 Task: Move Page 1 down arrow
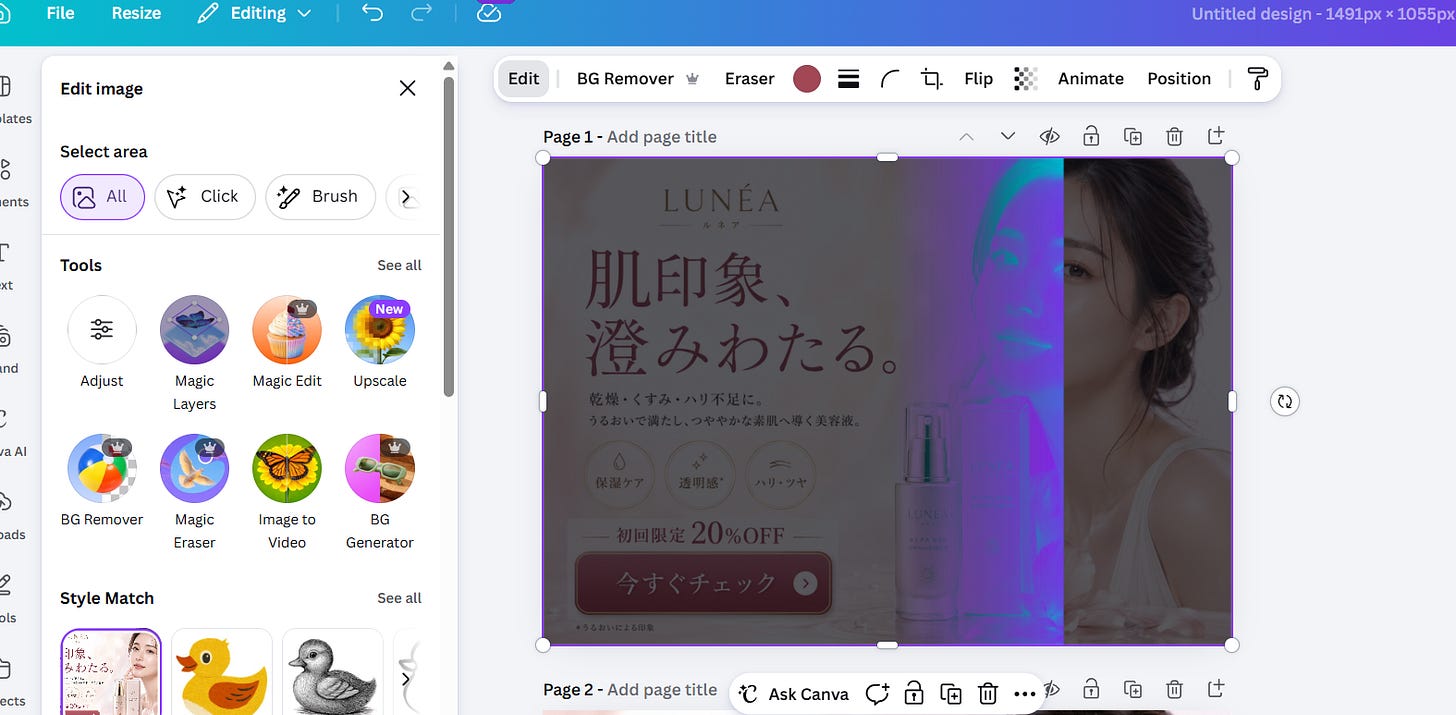[1007, 136]
